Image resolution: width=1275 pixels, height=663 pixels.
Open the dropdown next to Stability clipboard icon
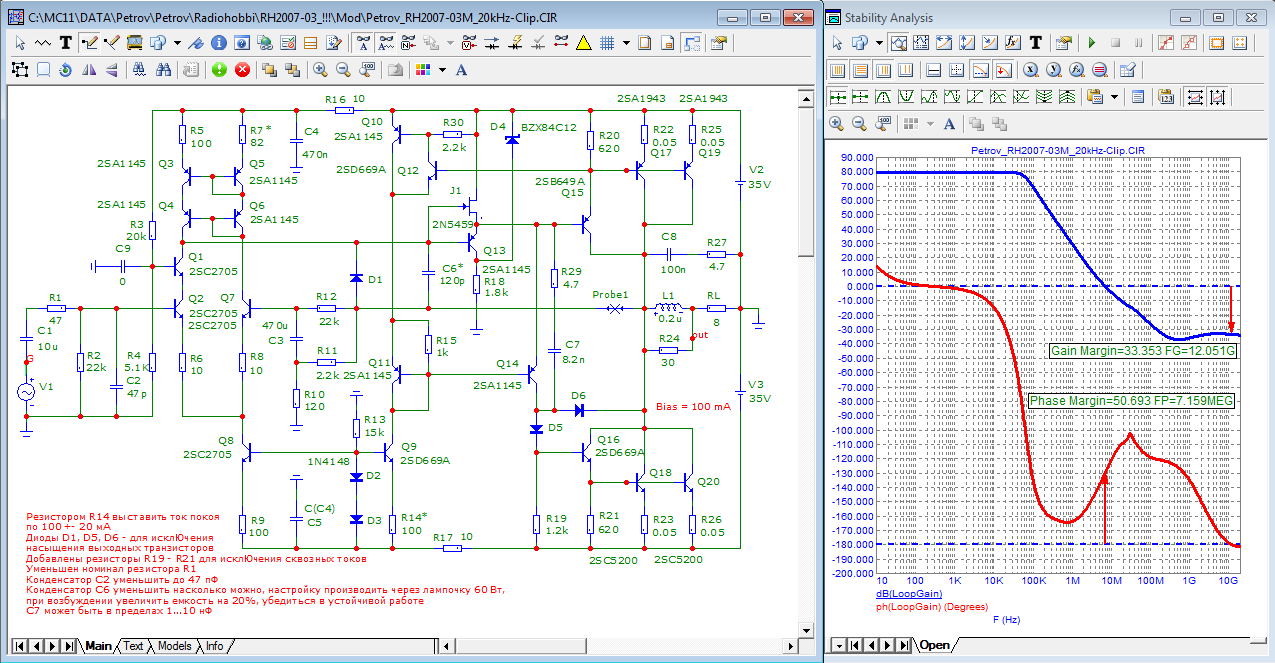coord(1114,97)
